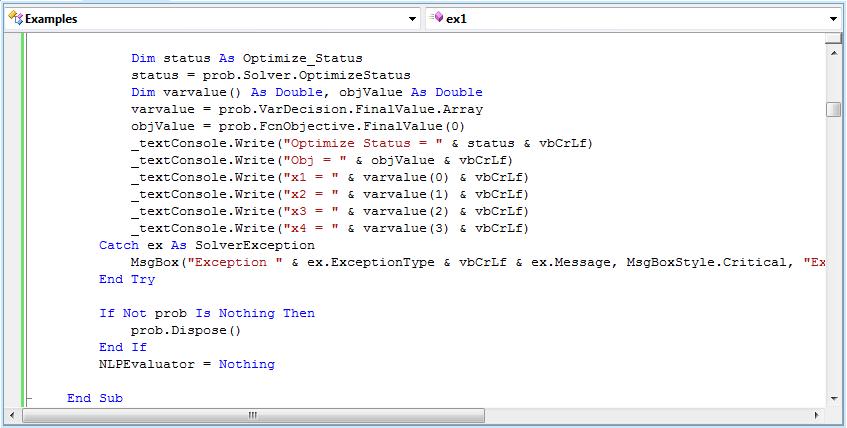The image size is (847, 428).
Task: Click the editor split bar above scrollbar
Action: pyautogui.click(x=834, y=38)
